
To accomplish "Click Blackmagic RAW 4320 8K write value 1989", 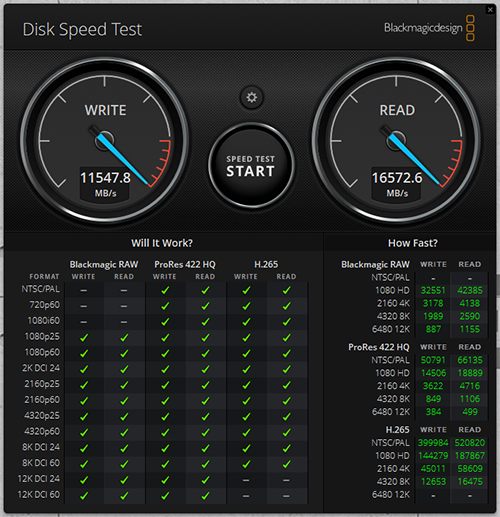I will coord(433,316).
